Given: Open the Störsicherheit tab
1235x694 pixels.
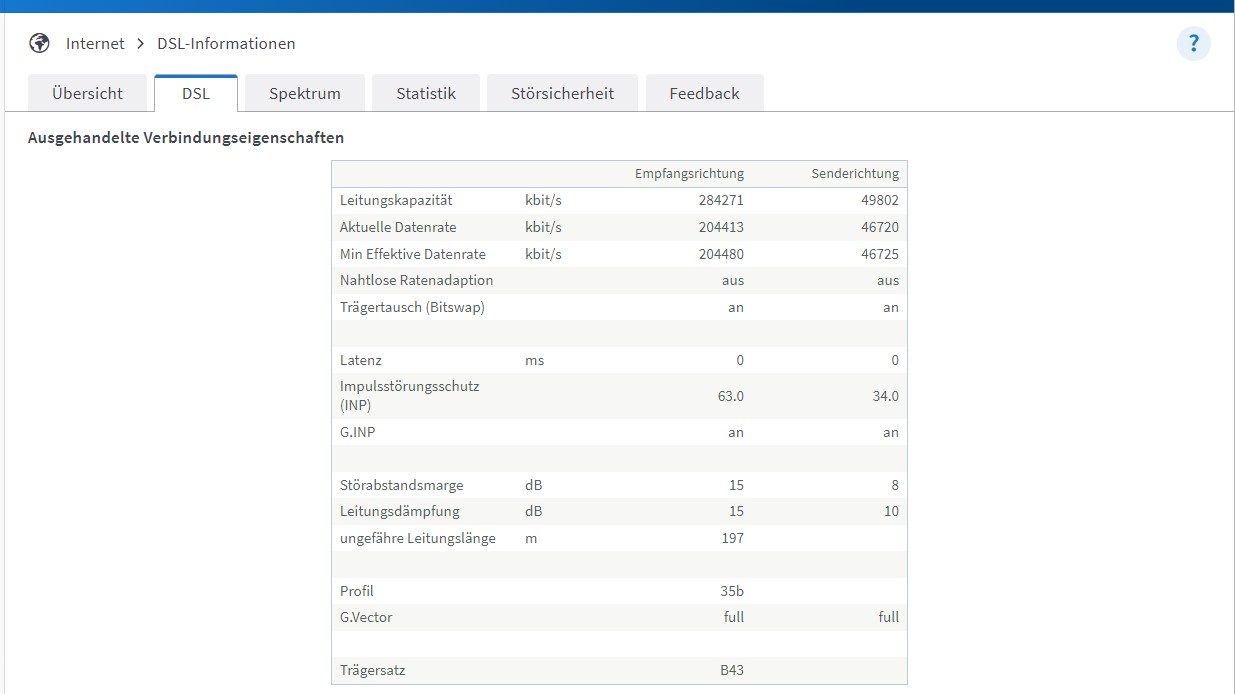Looking at the screenshot, I should 562,93.
